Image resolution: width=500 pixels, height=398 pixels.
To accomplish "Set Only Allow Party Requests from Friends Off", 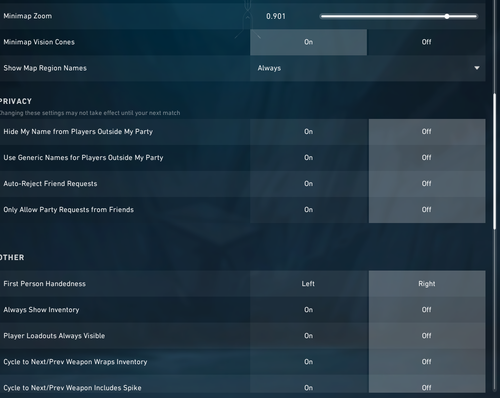I will (427, 210).
